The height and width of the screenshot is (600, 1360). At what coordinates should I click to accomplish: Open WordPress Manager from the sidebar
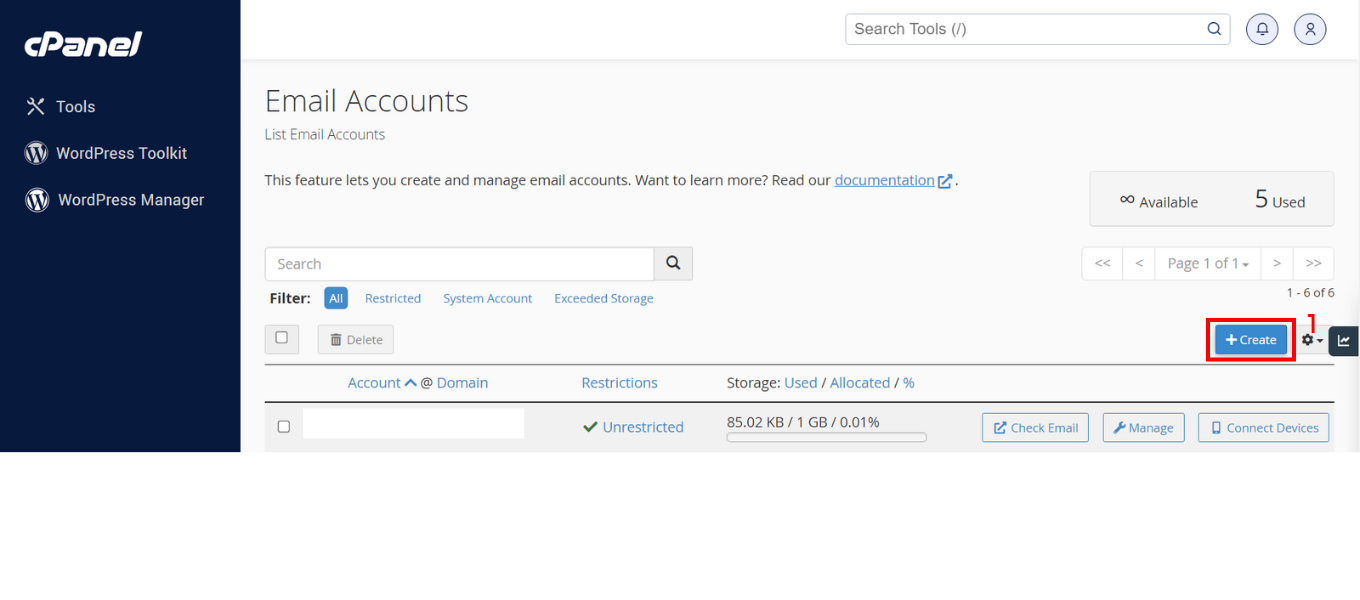(130, 200)
